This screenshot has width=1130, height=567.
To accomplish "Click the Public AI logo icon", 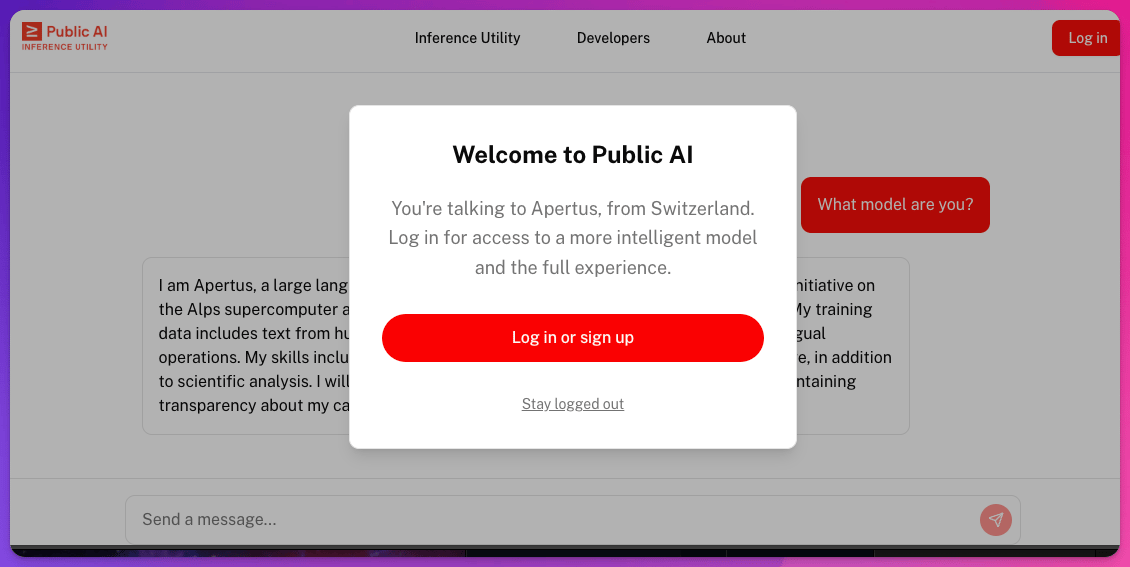I will (32, 31).
